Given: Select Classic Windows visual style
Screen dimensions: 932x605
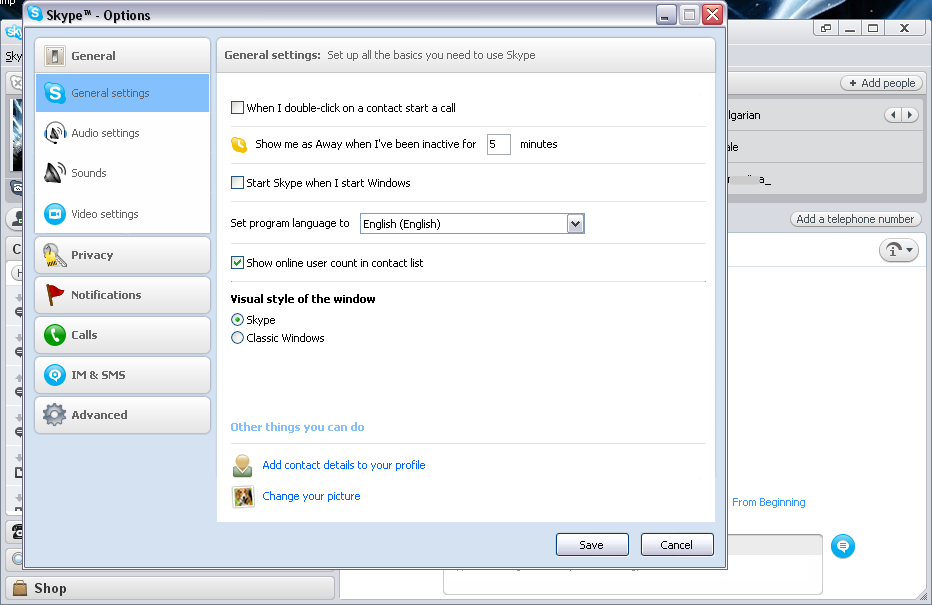Looking at the screenshot, I should (x=238, y=338).
